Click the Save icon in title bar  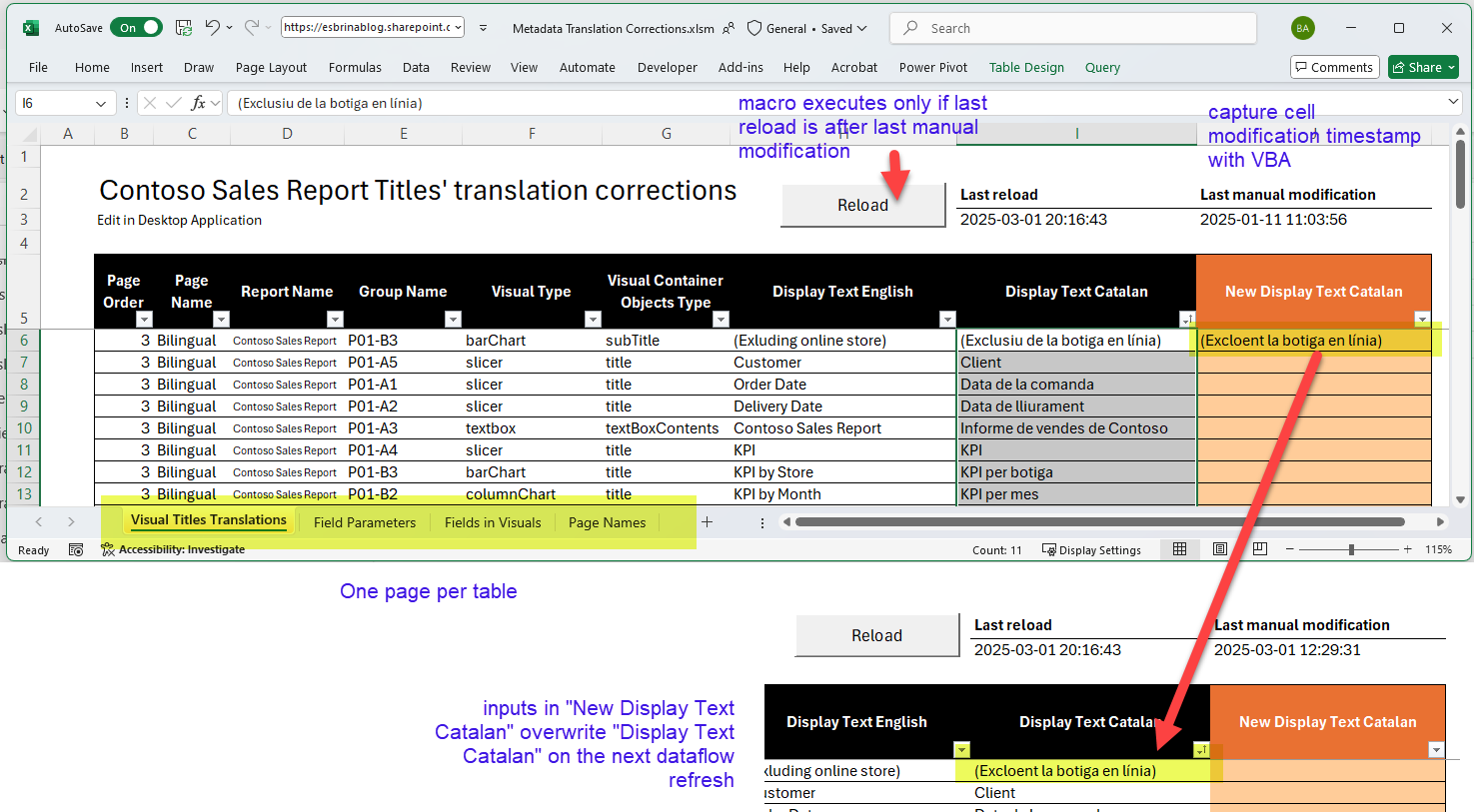(184, 28)
